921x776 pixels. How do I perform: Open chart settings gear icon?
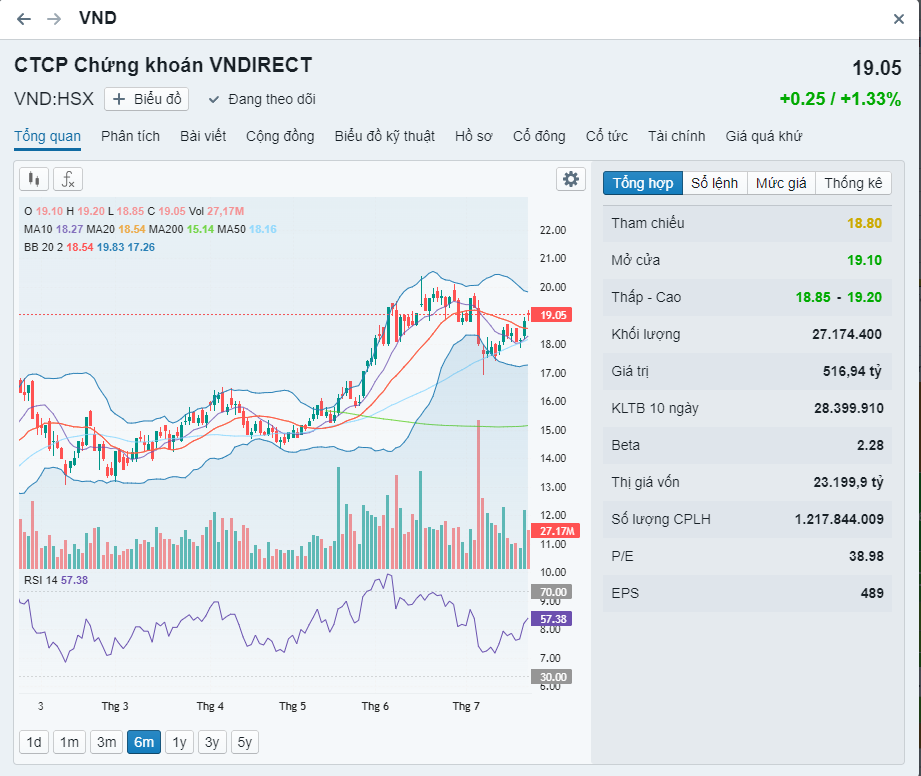click(571, 179)
